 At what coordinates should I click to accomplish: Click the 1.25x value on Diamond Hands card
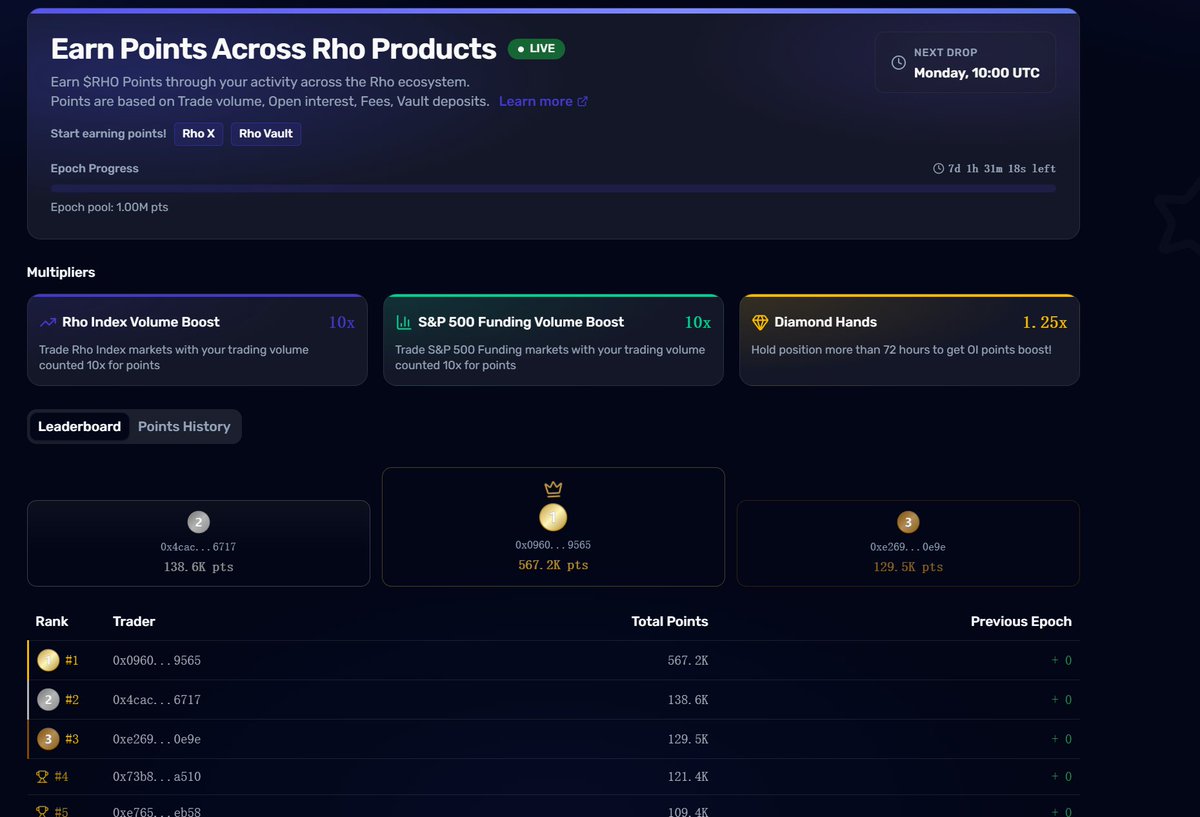(1045, 322)
